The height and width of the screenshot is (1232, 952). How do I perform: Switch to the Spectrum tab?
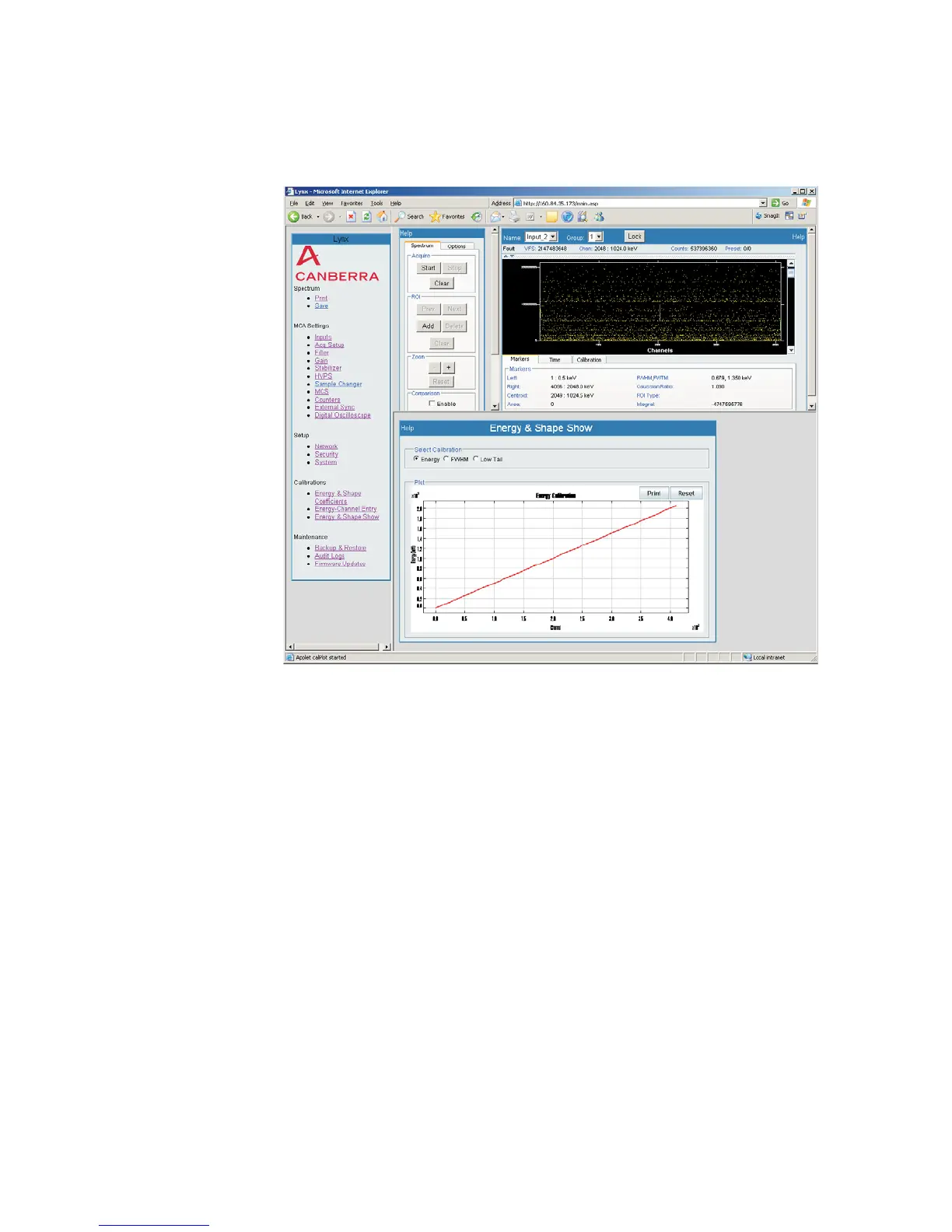(x=422, y=246)
